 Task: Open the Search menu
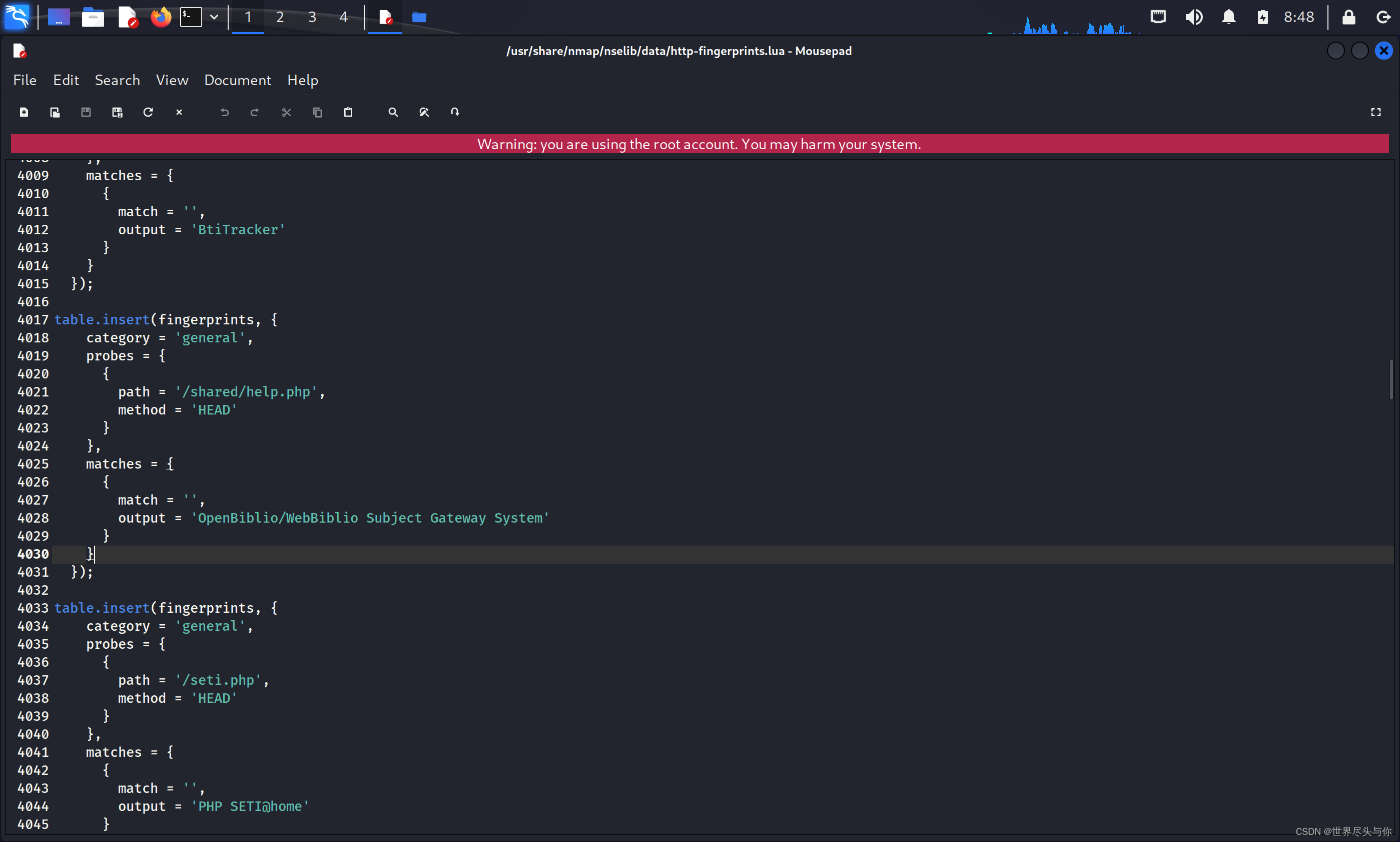point(118,80)
